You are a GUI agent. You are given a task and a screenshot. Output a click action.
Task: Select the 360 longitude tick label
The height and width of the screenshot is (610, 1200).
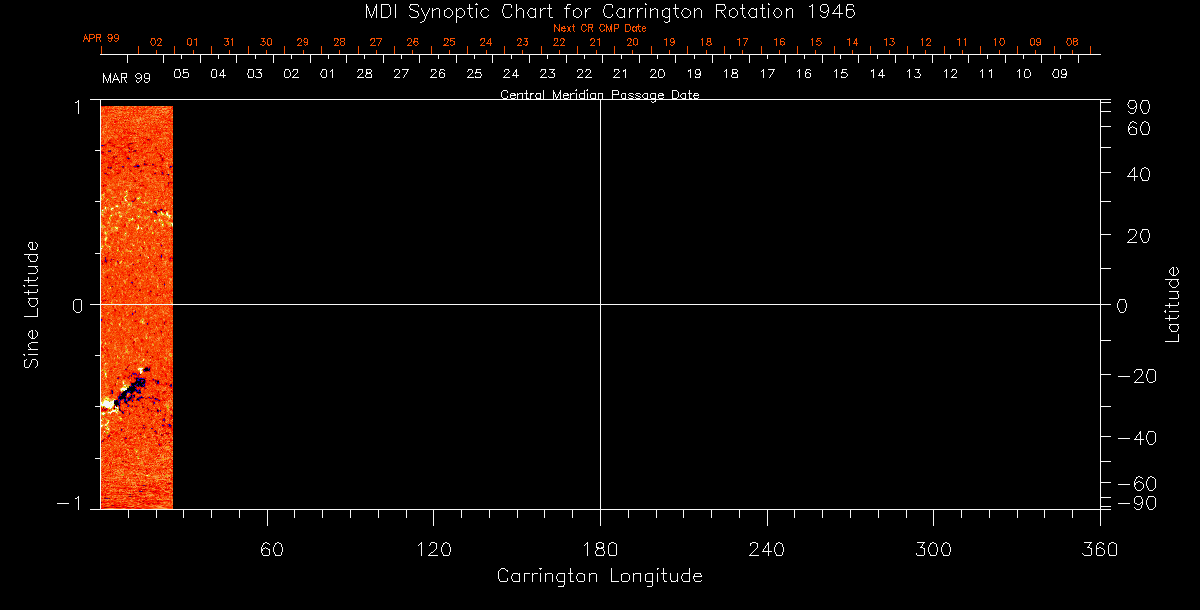pos(1099,549)
